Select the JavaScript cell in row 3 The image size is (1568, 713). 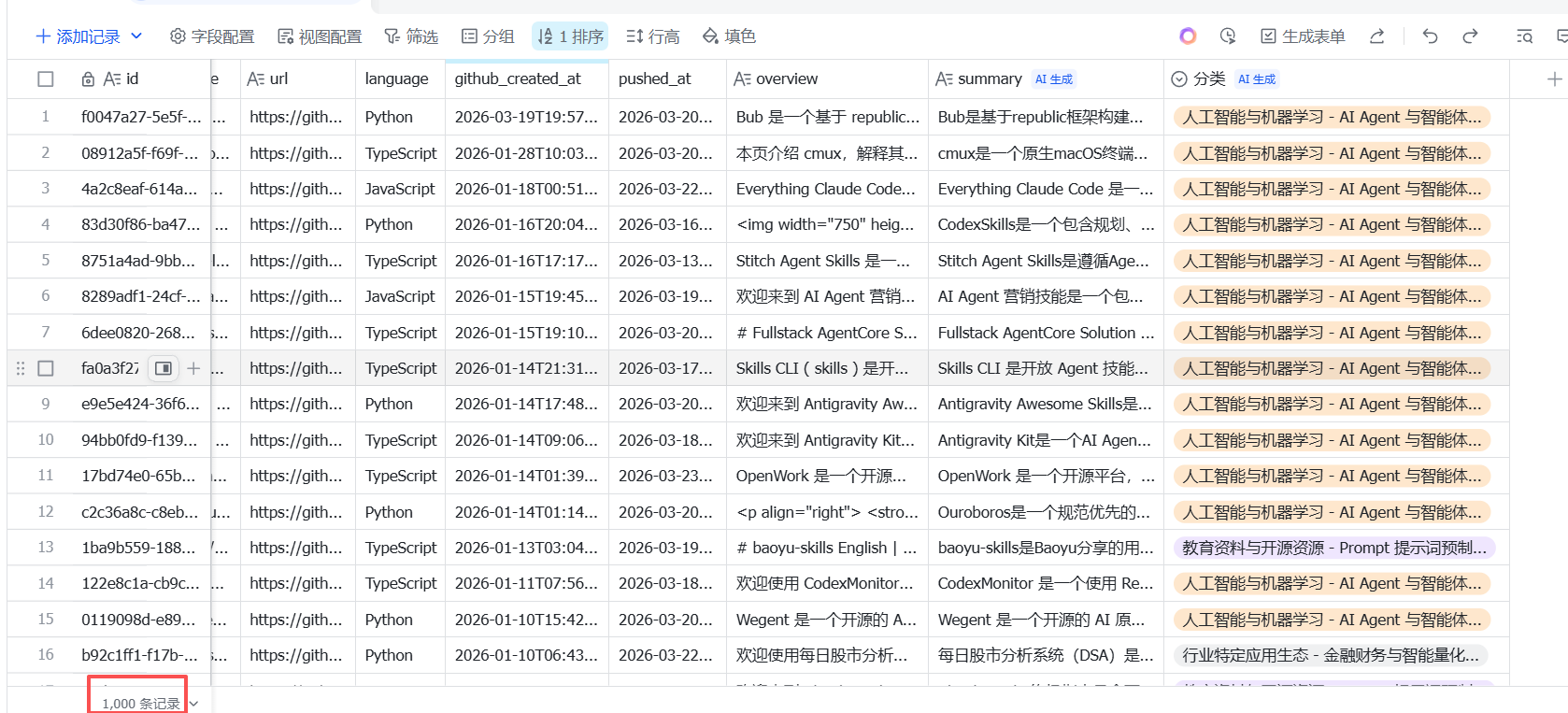(400, 189)
